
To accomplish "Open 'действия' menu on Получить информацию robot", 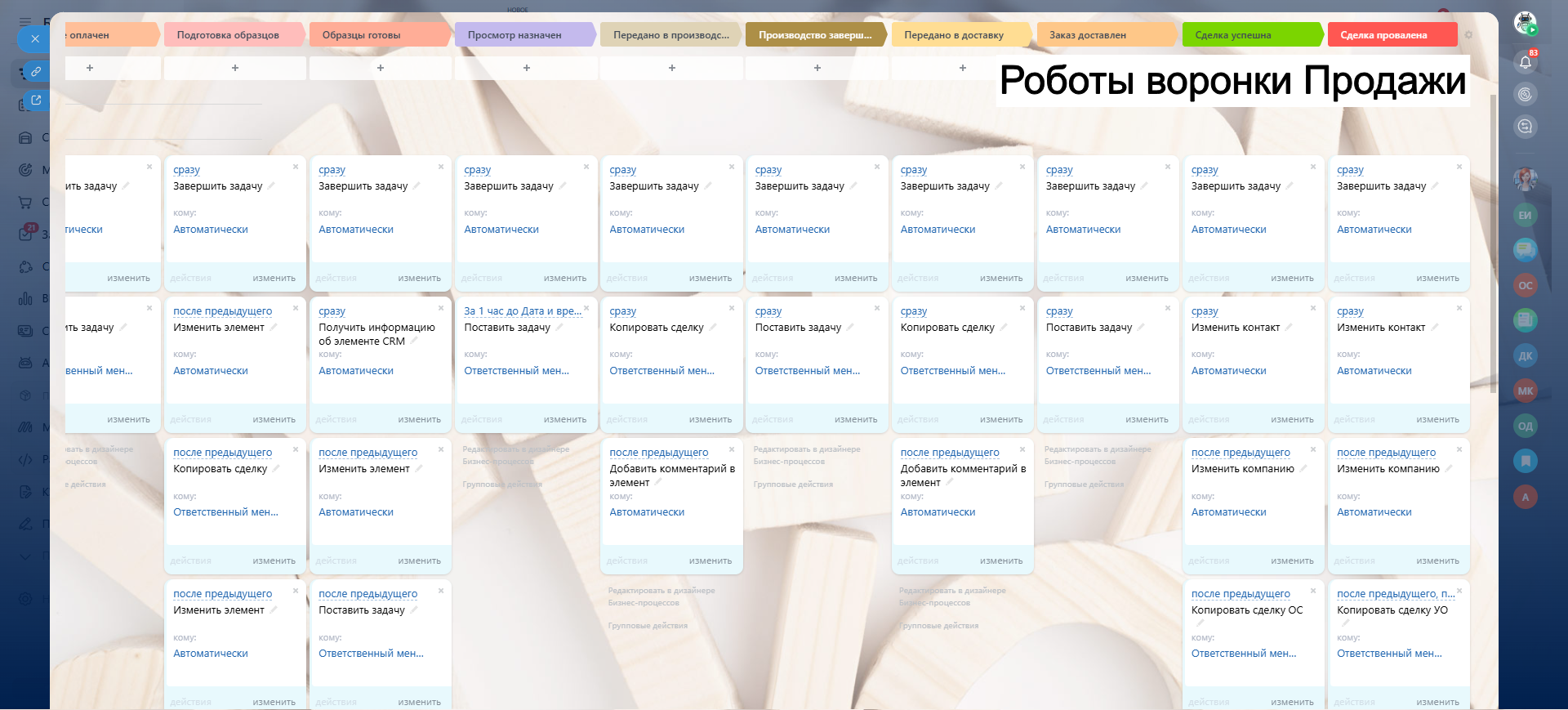I will [336, 419].
